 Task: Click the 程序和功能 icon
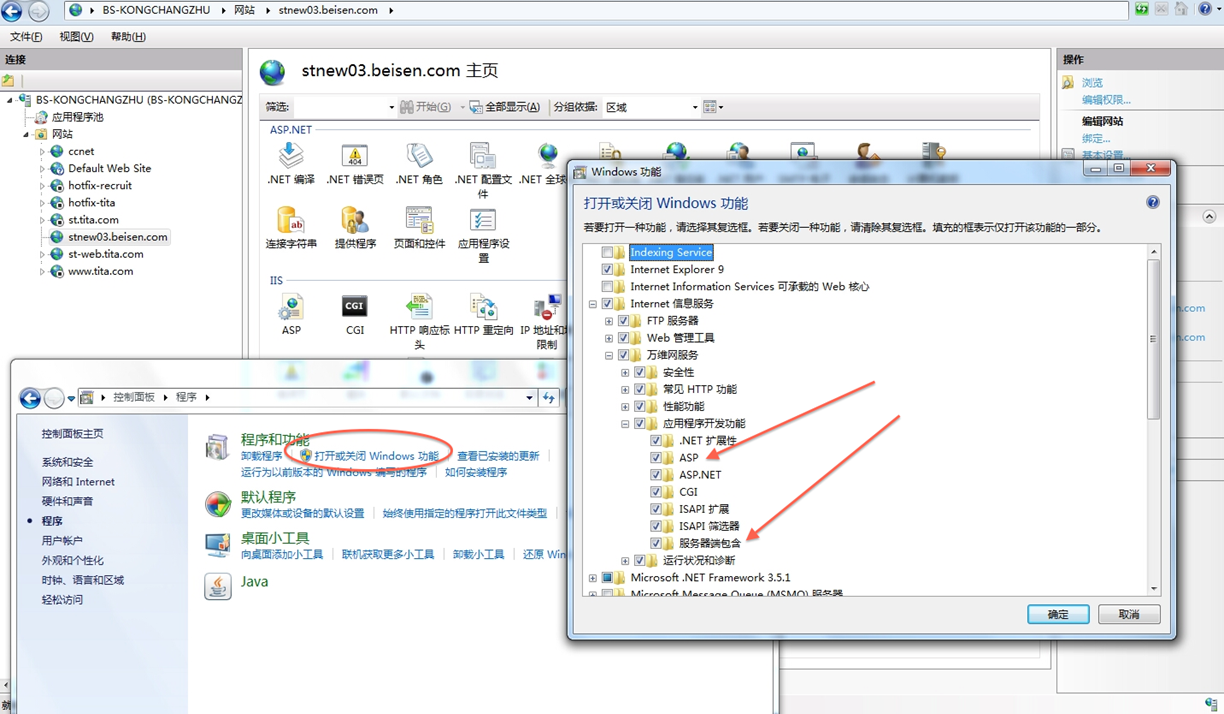218,447
